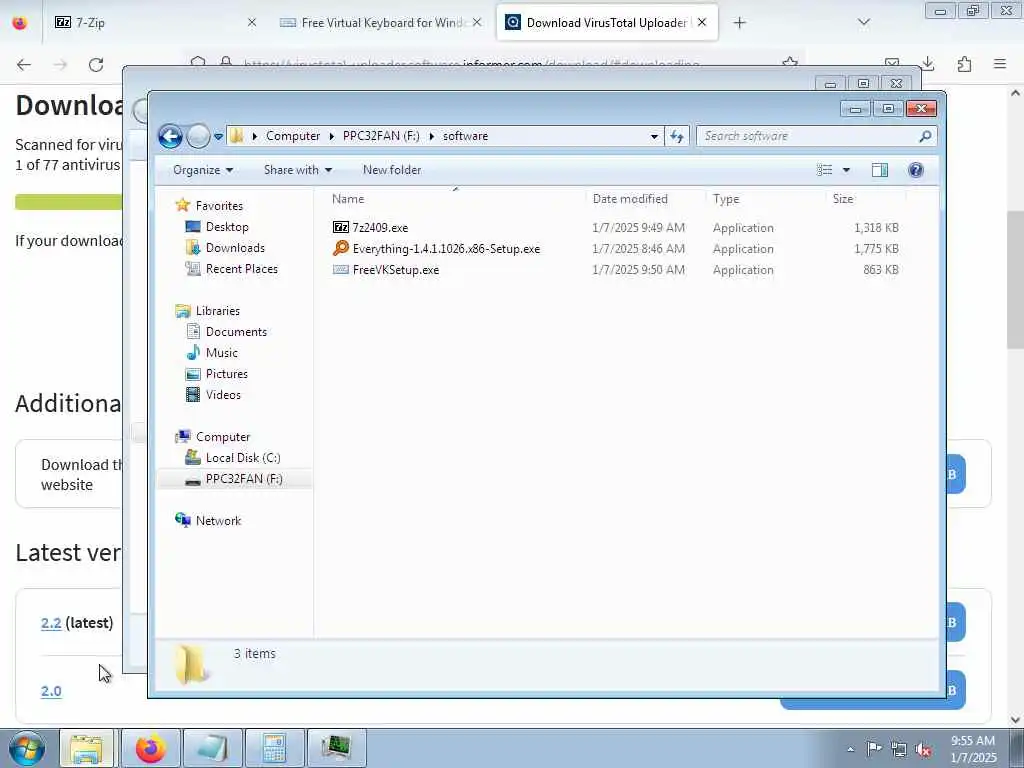Sort by Size column header
Image resolution: width=1024 pixels, height=768 pixels.
pos(866,199)
